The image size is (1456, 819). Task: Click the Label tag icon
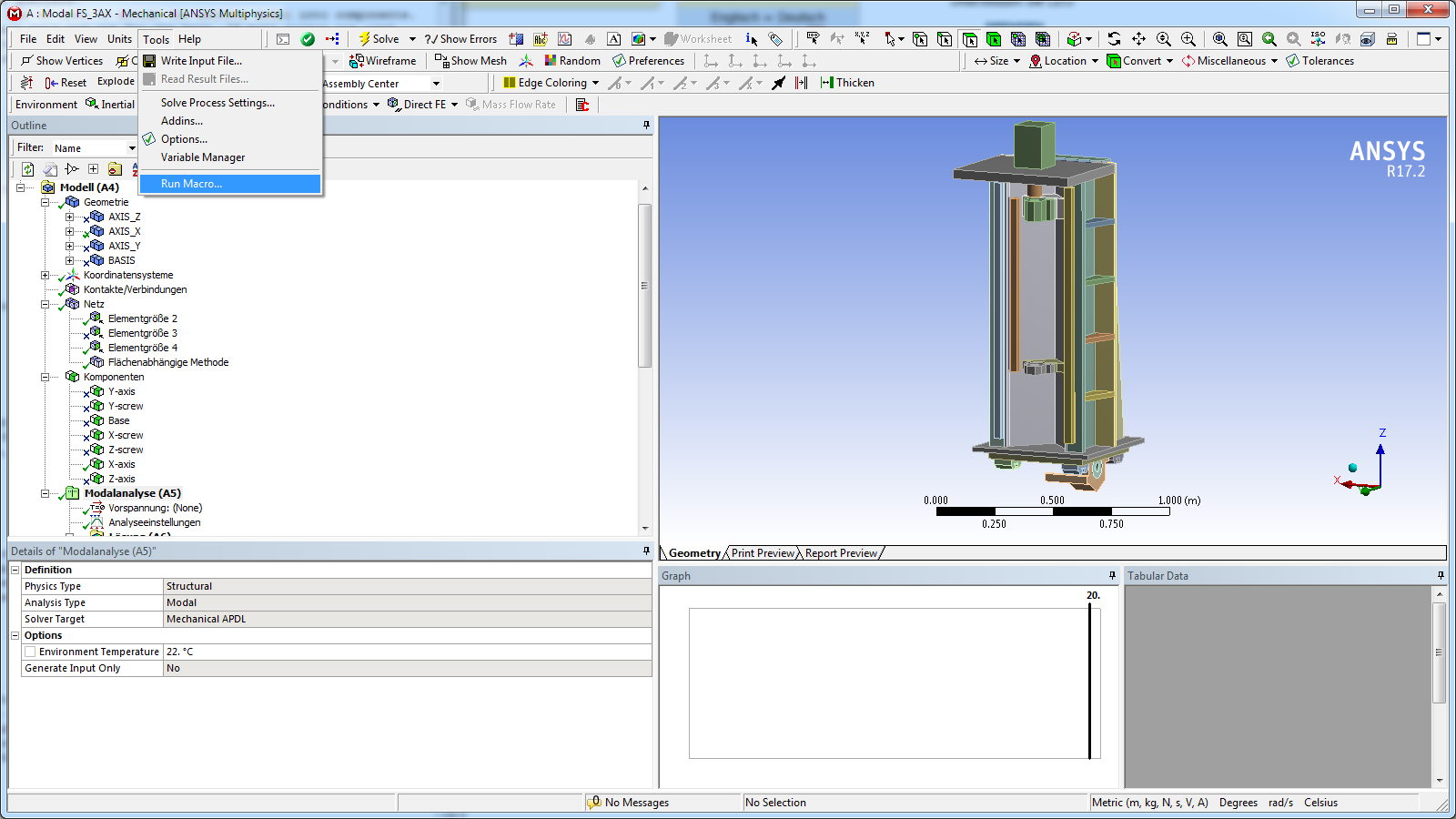coord(775,39)
